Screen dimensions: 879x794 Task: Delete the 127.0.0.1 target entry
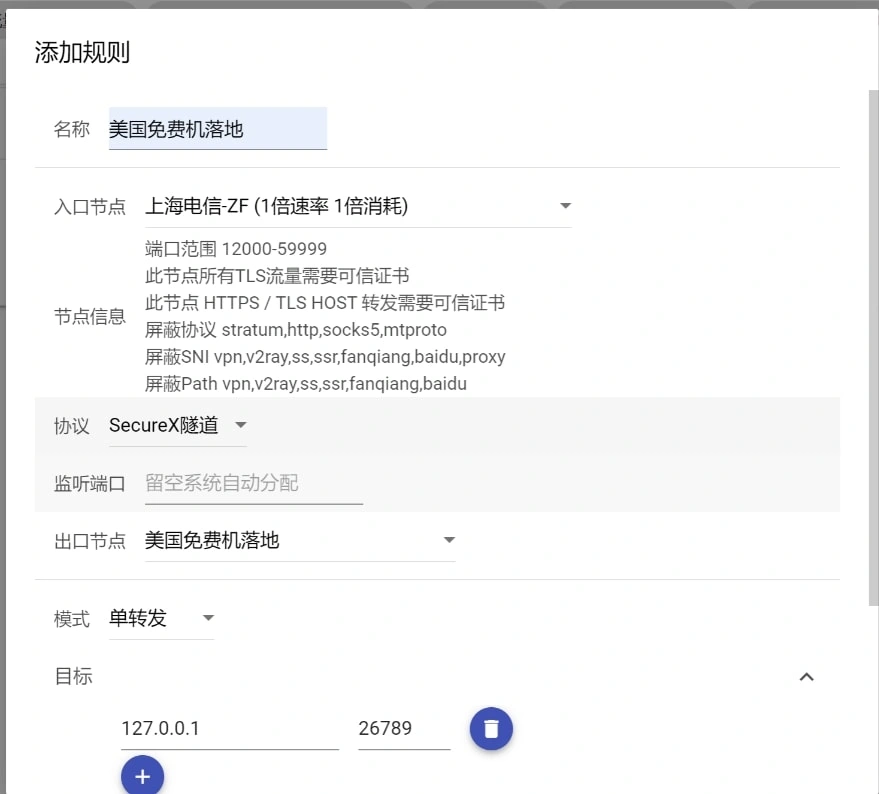coord(491,728)
